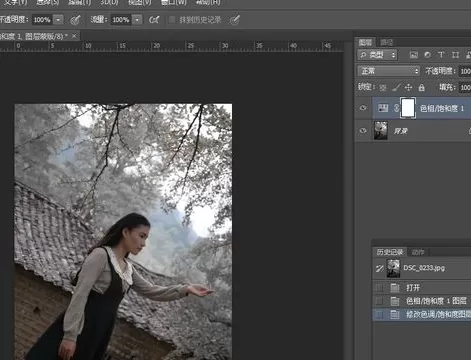Image resolution: width=471 pixels, height=360 pixels.
Task: Filter layers by type (T) icon
Action: (x=441, y=55)
